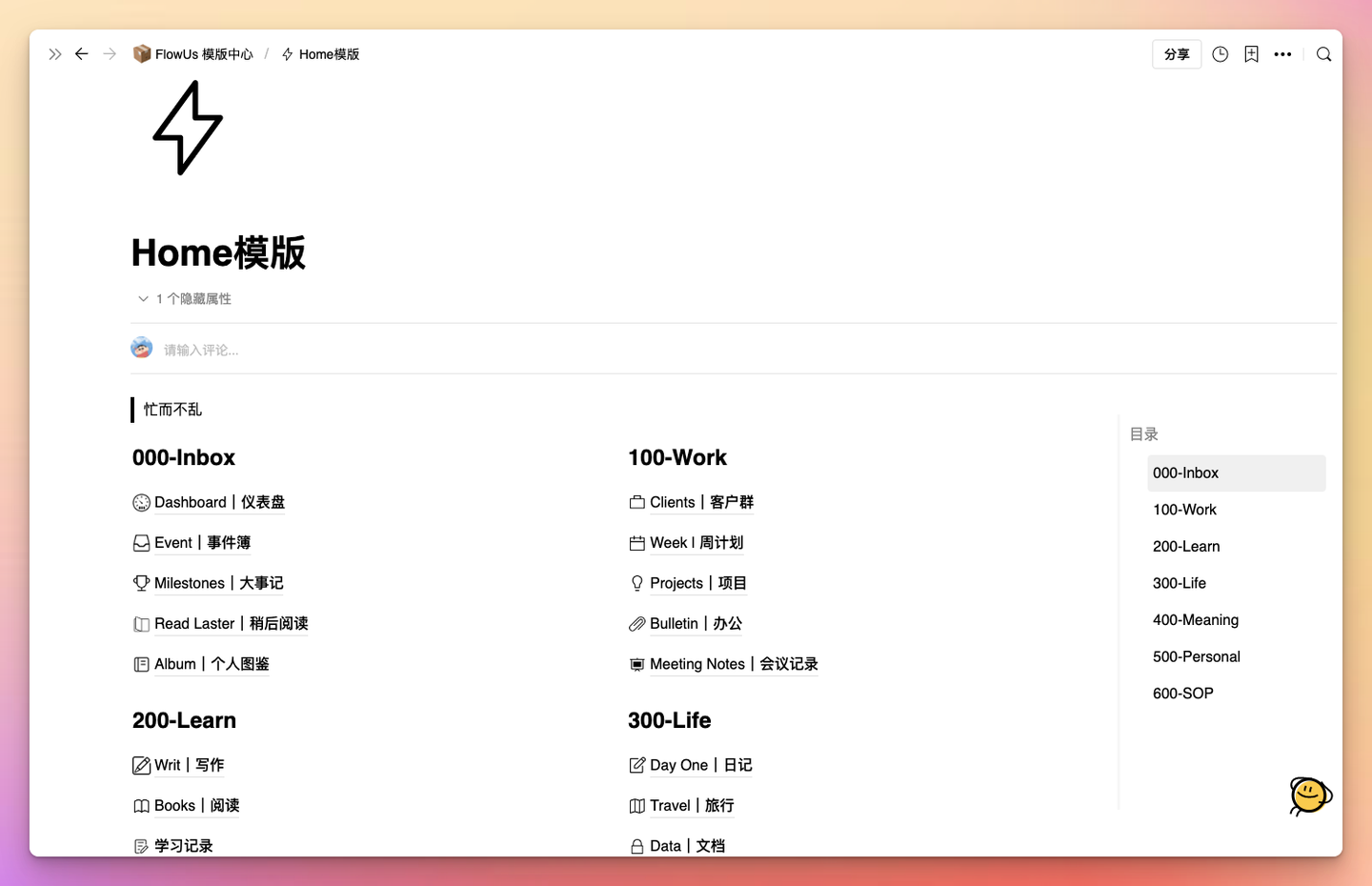Click the bookmark icon in the top bar
This screenshot has width=1372, height=886.
click(1251, 54)
